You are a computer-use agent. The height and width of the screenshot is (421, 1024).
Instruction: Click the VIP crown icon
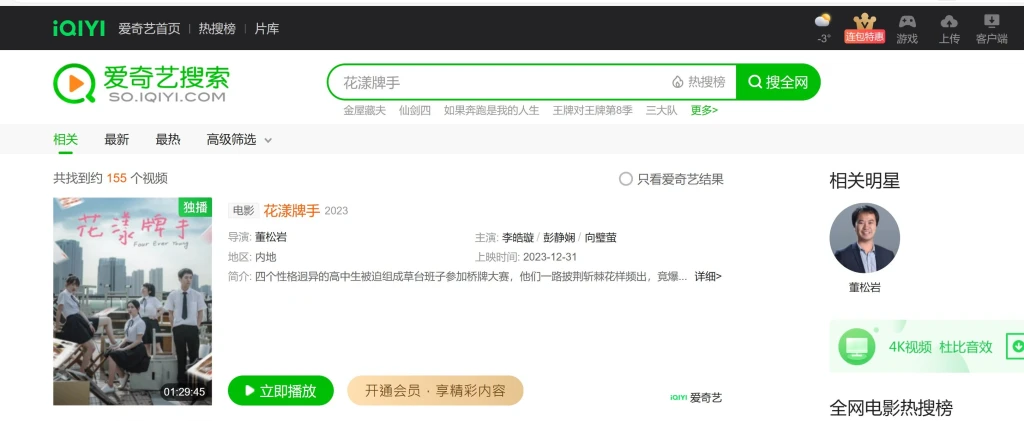click(864, 21)
